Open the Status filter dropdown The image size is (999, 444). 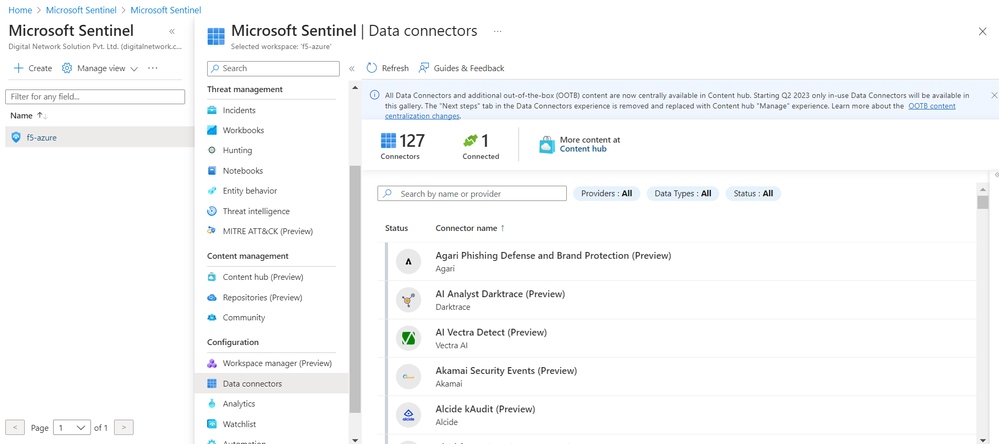(752, 193)
